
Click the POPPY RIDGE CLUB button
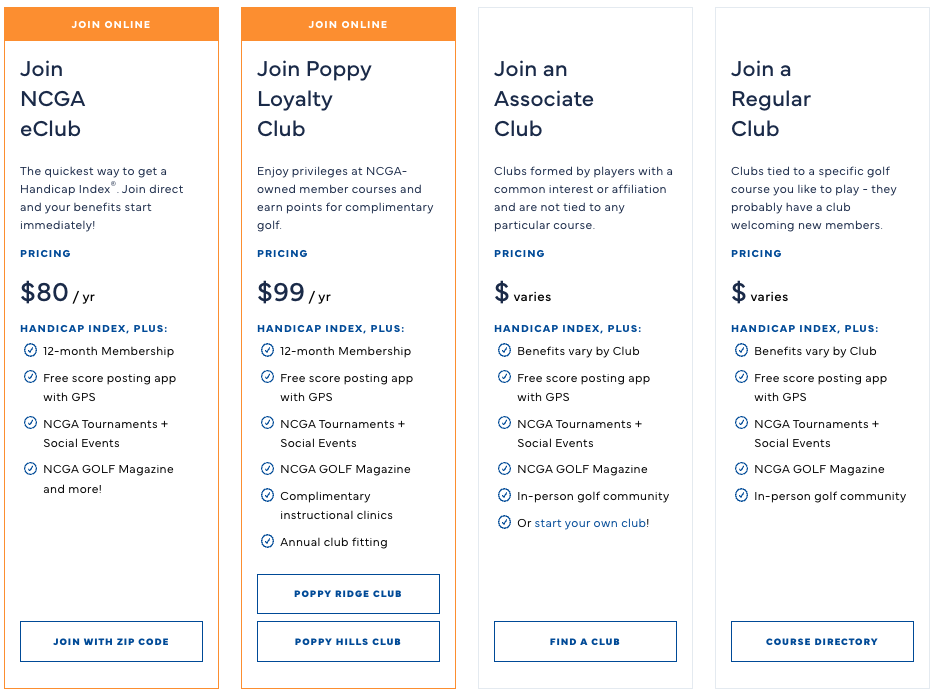point(348,593)
